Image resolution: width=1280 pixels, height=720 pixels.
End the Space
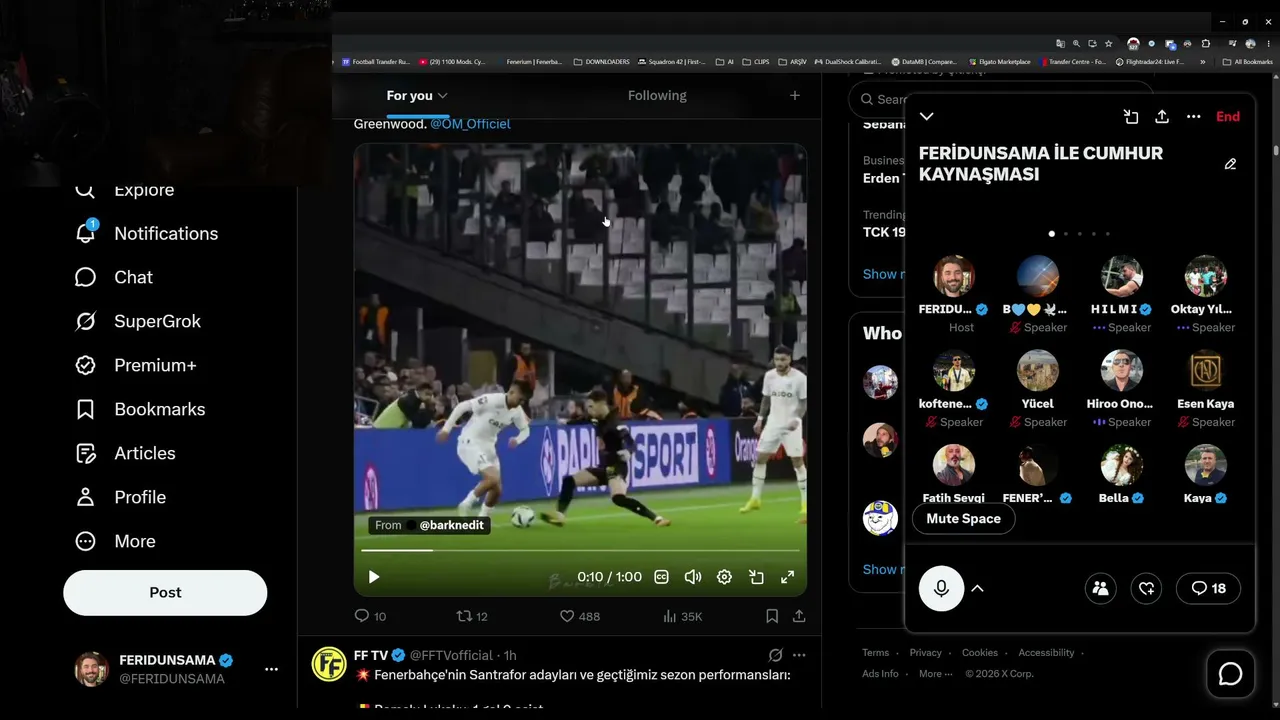click(1228, 116)
